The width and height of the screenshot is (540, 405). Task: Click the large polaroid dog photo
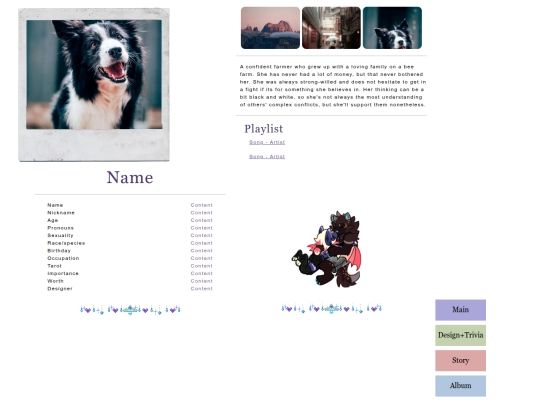(x=94, y=85)
